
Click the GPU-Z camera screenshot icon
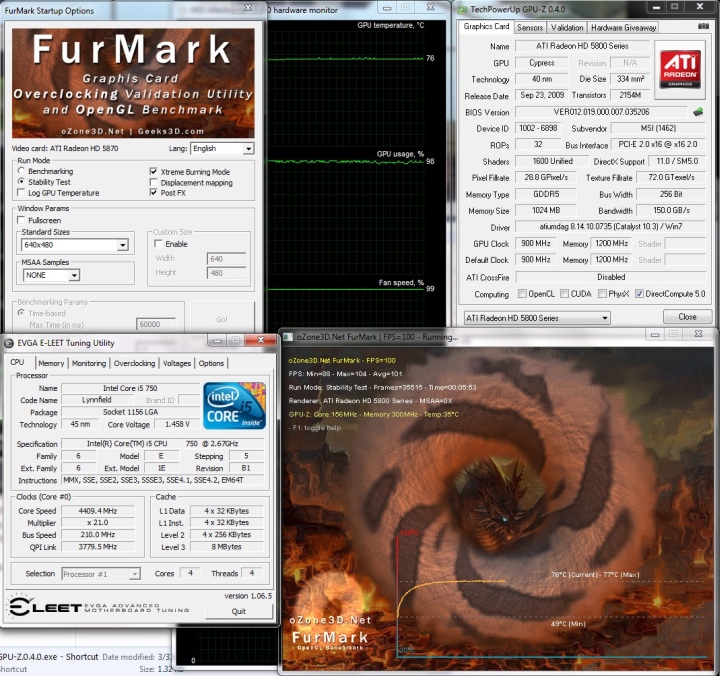(703, 26)
